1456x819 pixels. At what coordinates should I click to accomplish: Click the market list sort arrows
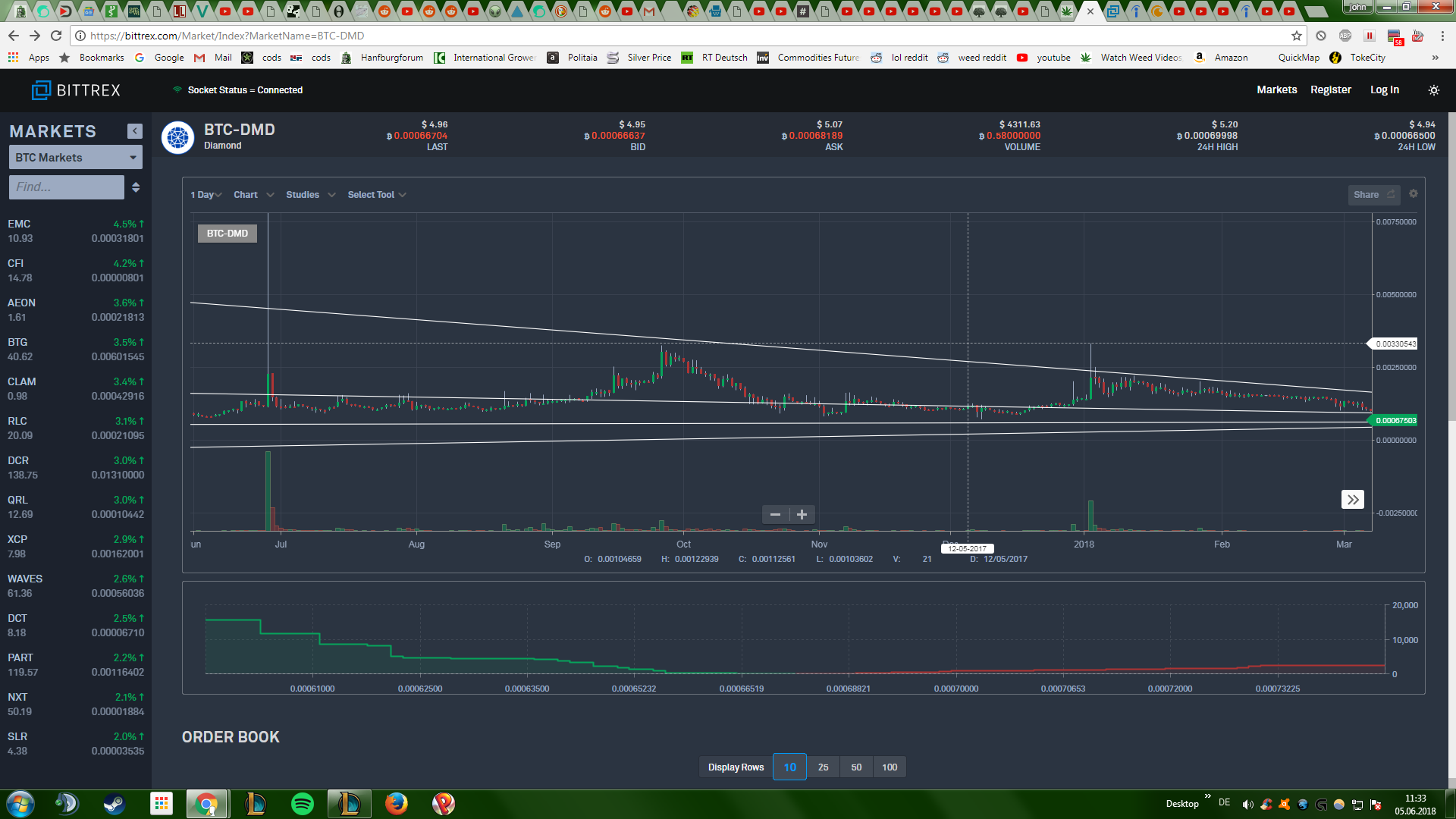tap(136, 187)
